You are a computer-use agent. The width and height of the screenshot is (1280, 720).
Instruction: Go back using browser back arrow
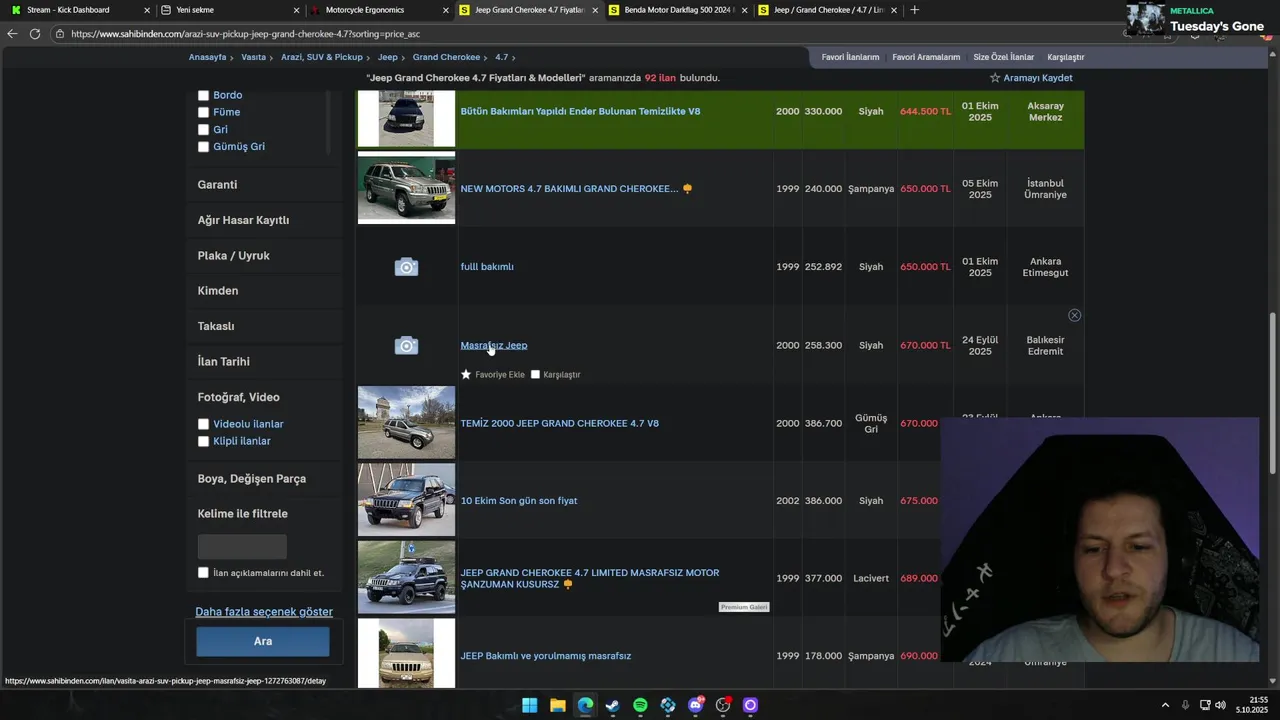click(x=12, y=33)
